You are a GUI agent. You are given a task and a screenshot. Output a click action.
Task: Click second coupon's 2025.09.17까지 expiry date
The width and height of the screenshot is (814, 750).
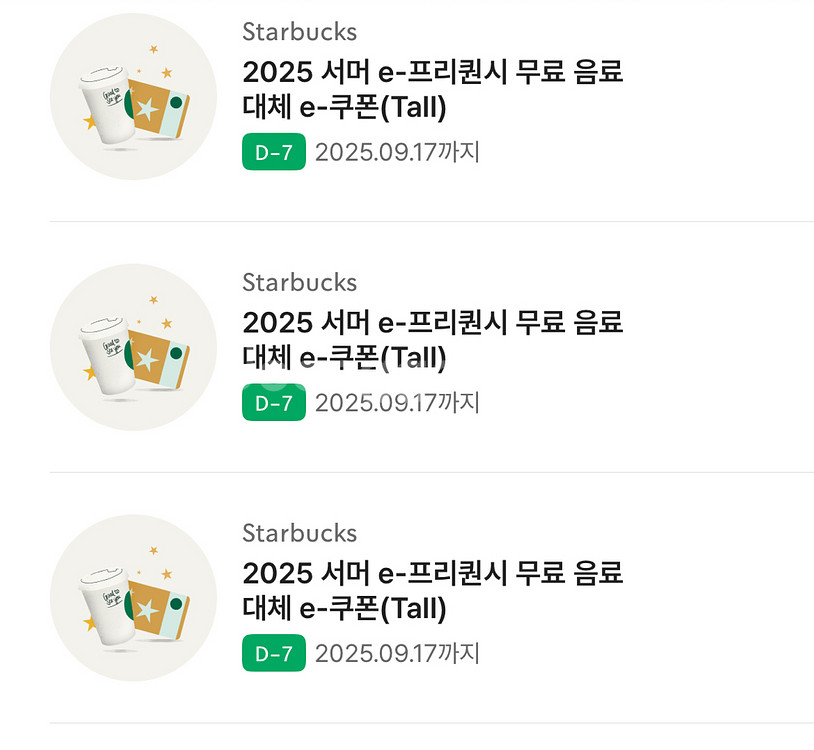tap(397, 403)
